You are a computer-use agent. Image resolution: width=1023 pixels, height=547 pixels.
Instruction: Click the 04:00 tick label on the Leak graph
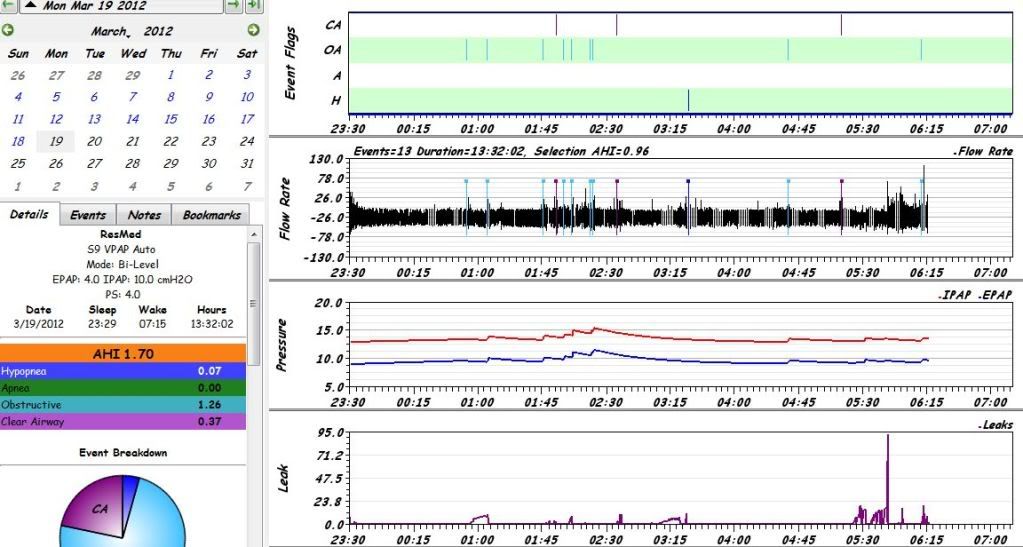click(x=734, y=540)
